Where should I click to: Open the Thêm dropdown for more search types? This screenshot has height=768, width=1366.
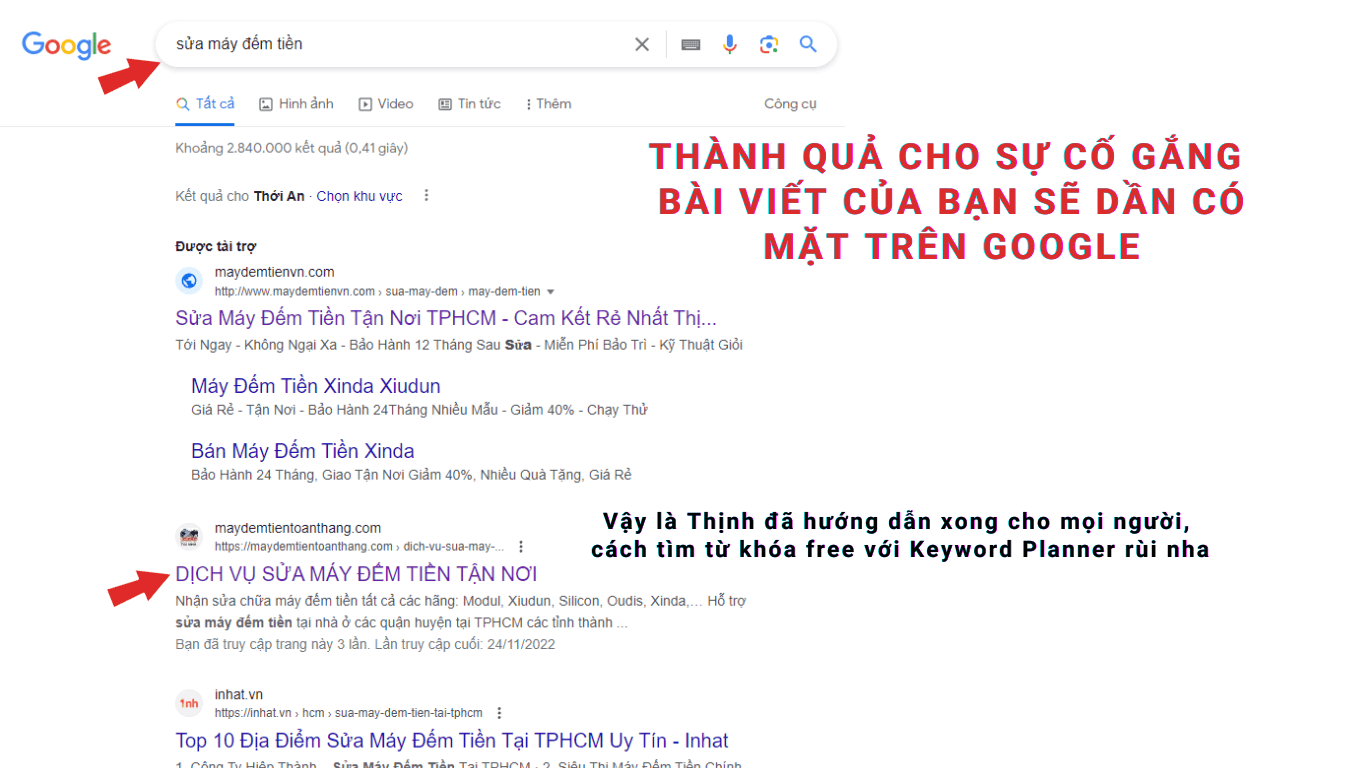tap(548, 103)
